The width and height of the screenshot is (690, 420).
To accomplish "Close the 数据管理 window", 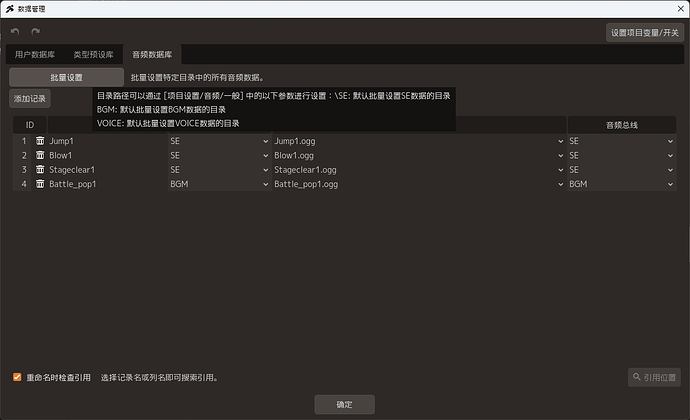I will coord(680,9).
